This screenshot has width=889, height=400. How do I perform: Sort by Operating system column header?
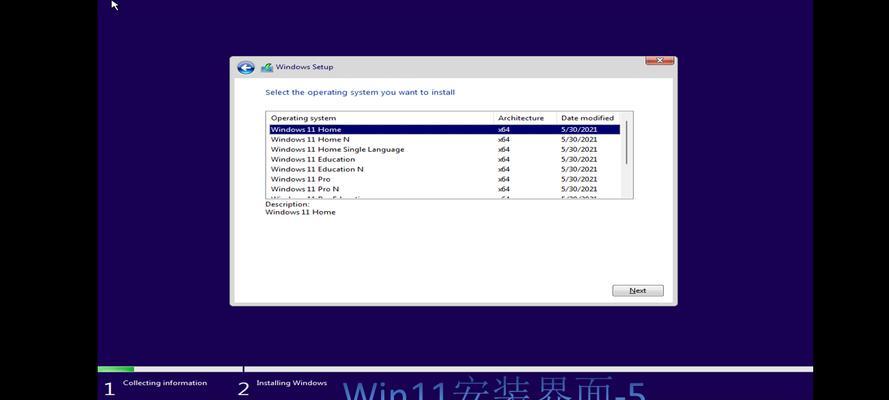pyautogui.click(x=380, y=118)
